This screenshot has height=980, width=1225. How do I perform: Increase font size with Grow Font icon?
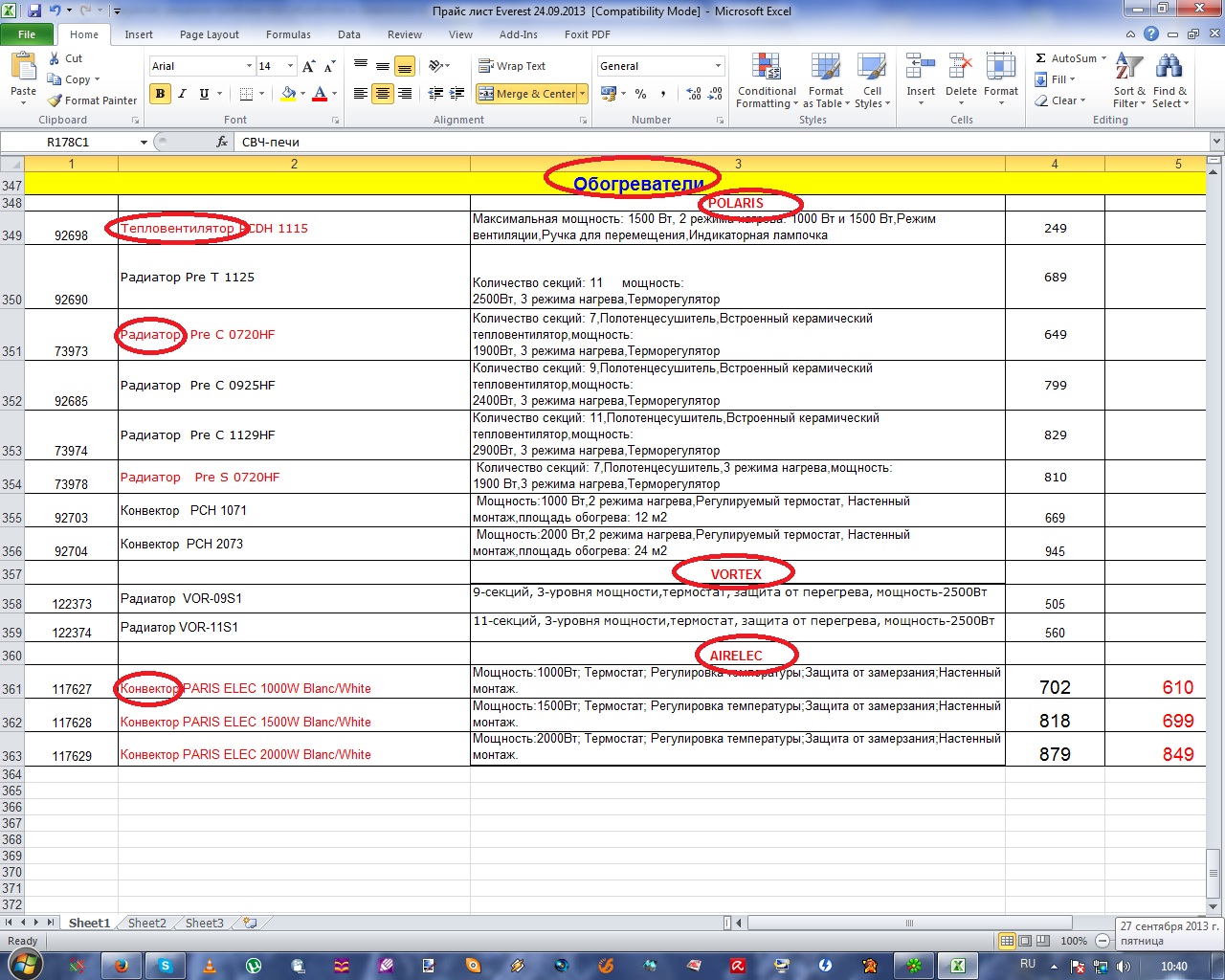(x=308, y=66)
